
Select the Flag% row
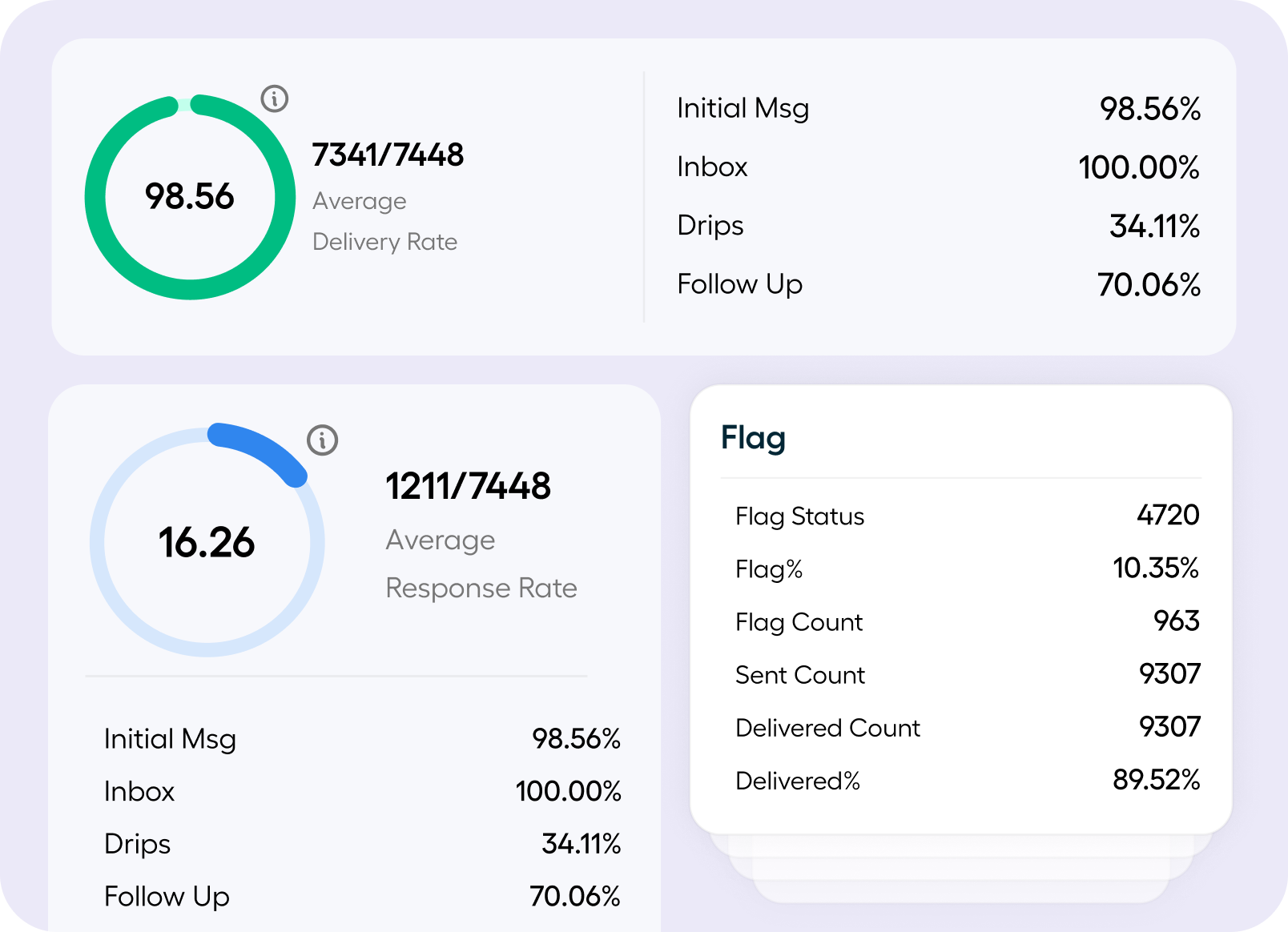967,568
